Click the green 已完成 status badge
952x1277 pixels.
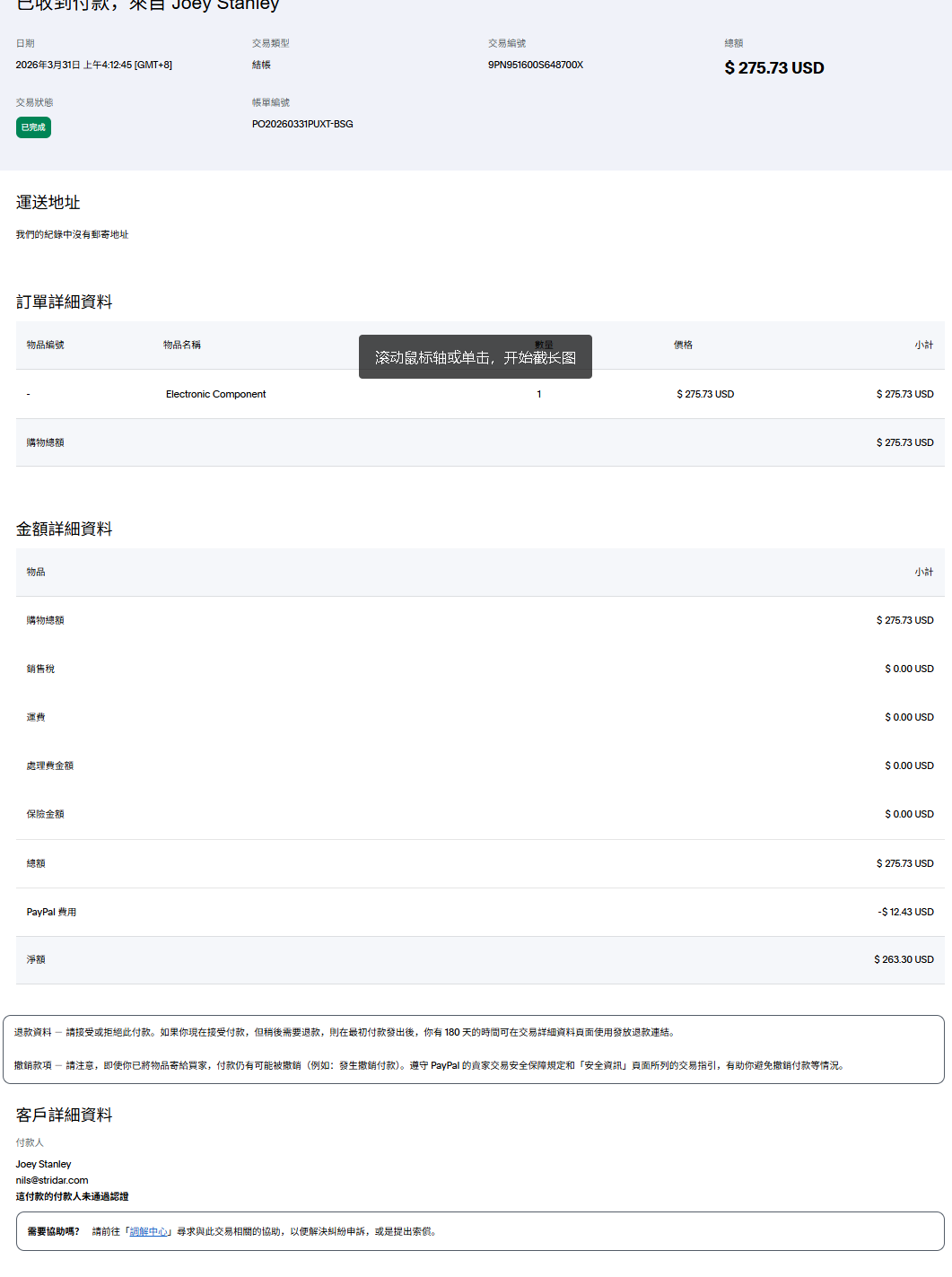pyautogui.click(x=33, y=127)
